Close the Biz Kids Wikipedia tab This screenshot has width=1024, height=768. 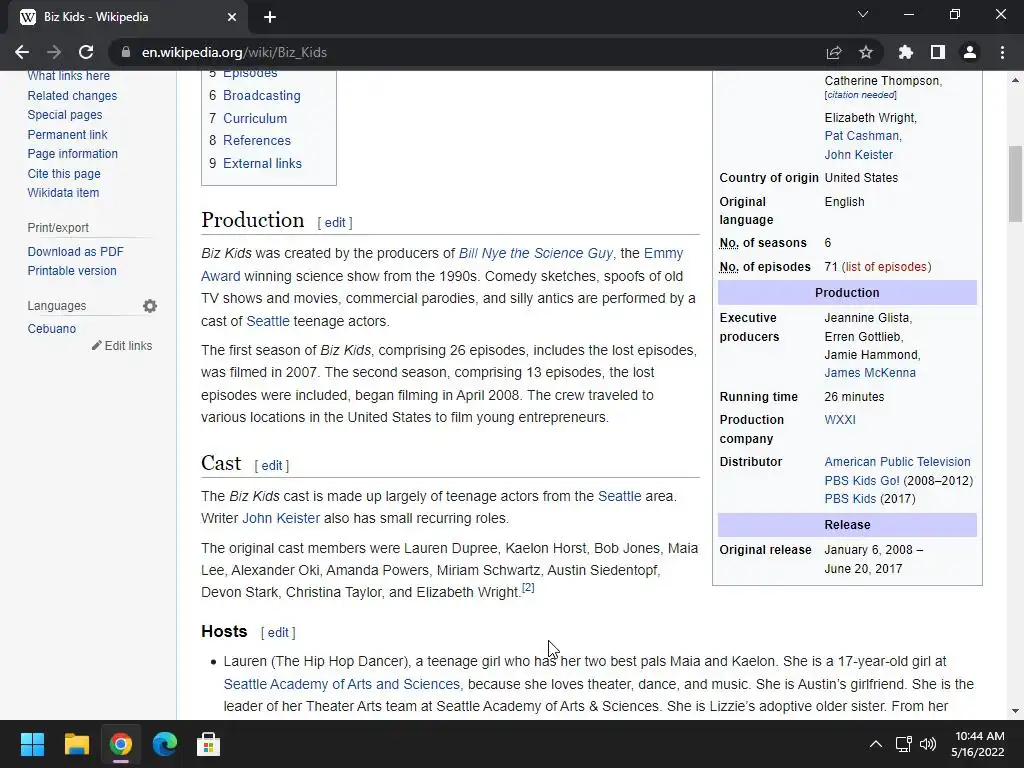[232, 17]
